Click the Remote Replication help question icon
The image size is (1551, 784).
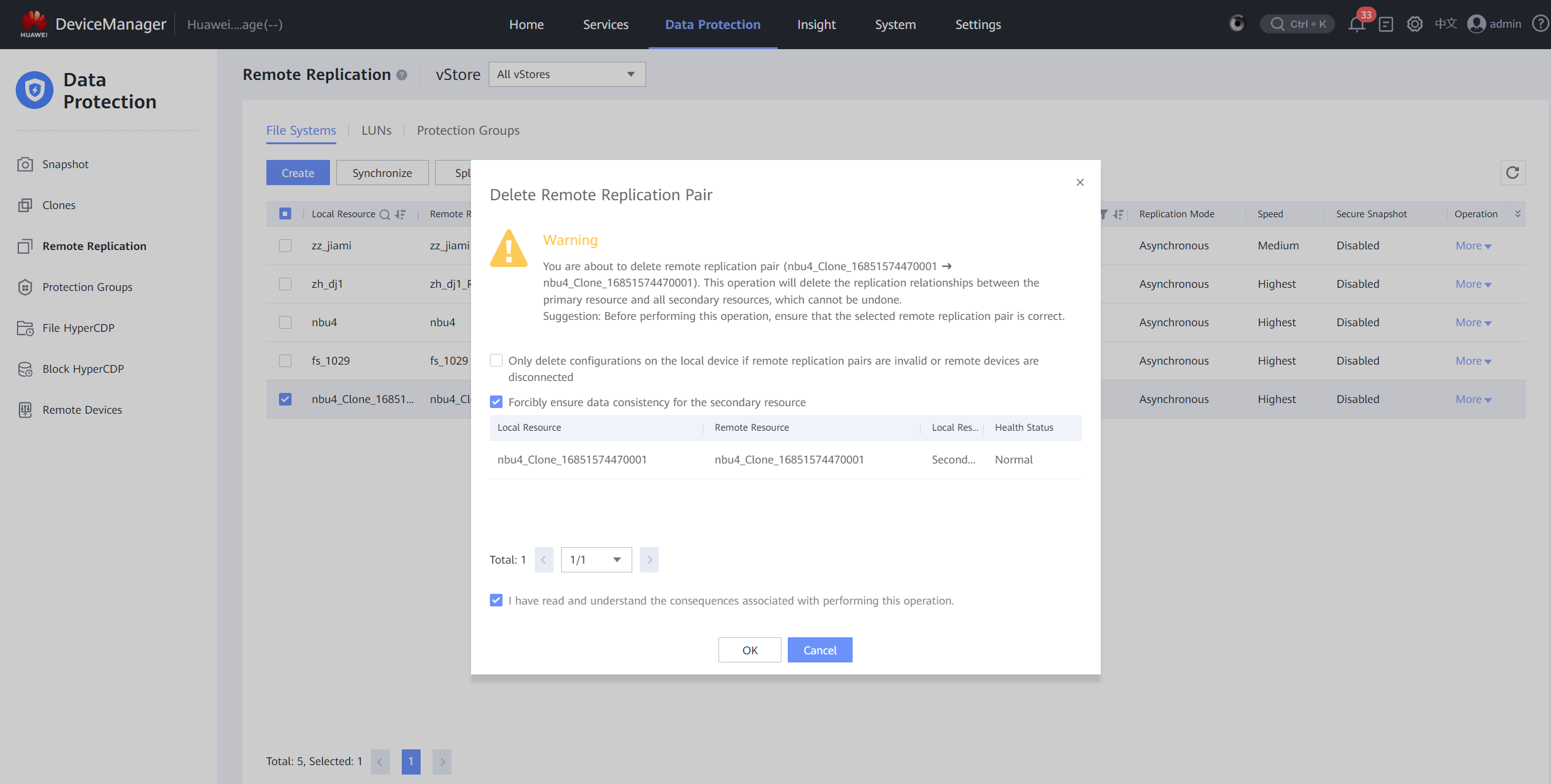pos(402,75)
